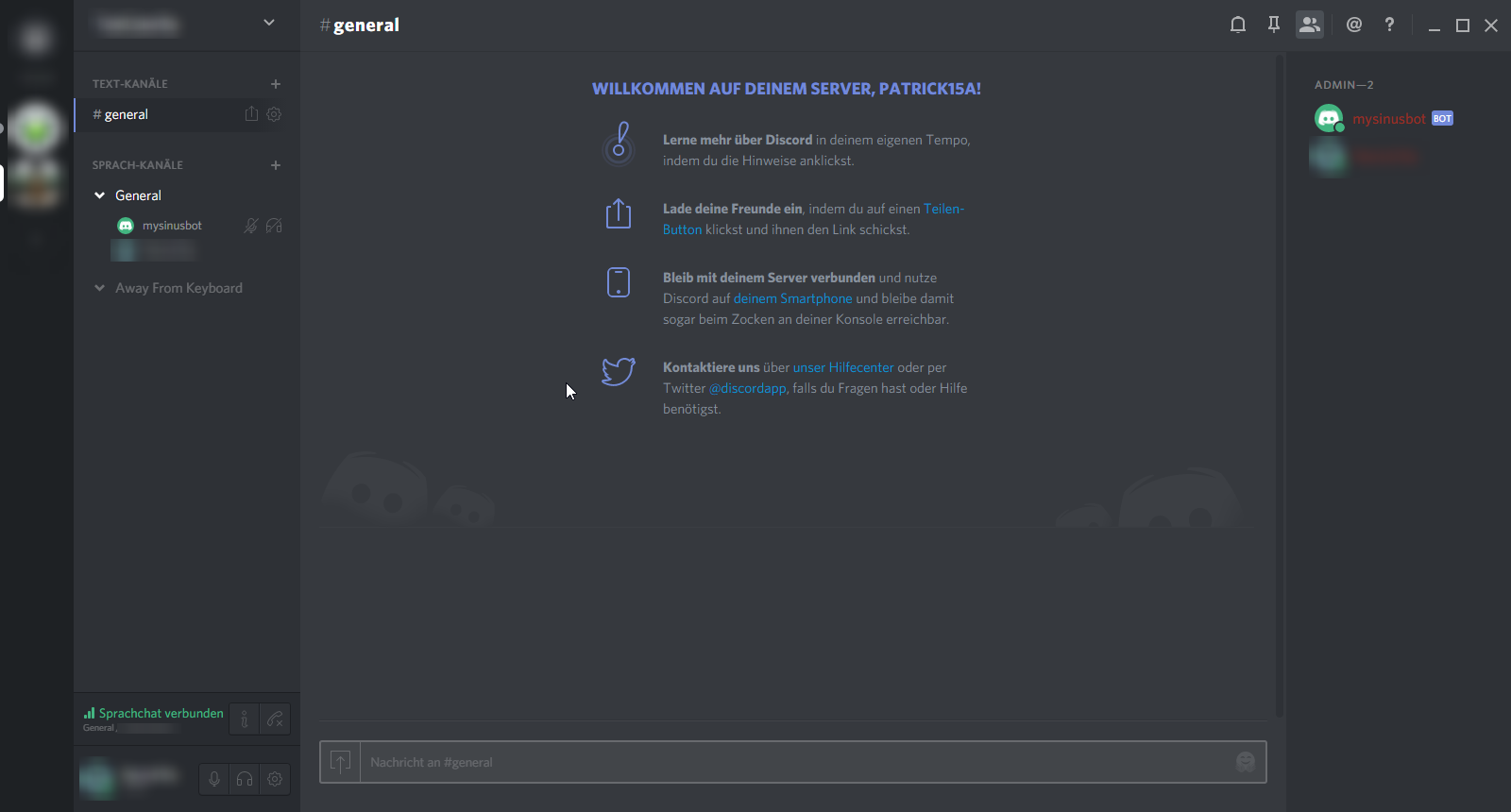Open invite icon beside #general channel
The height and width of the screenshot is (812, 1511).
[251, 114]
